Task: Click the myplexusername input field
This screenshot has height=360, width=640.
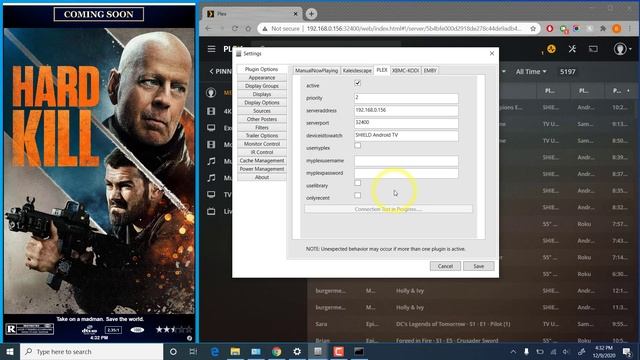Action: pyautogui.click(x=406, y=161)
